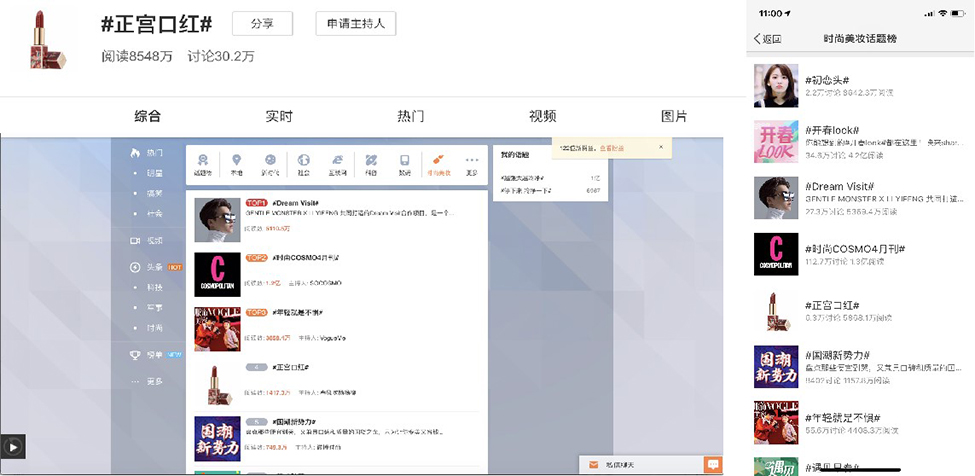Image resolution: width=975 pixels, height=476 pixels.
Task: Click the orange chat bubble icon at bottom right
Action: coord(713,464)
